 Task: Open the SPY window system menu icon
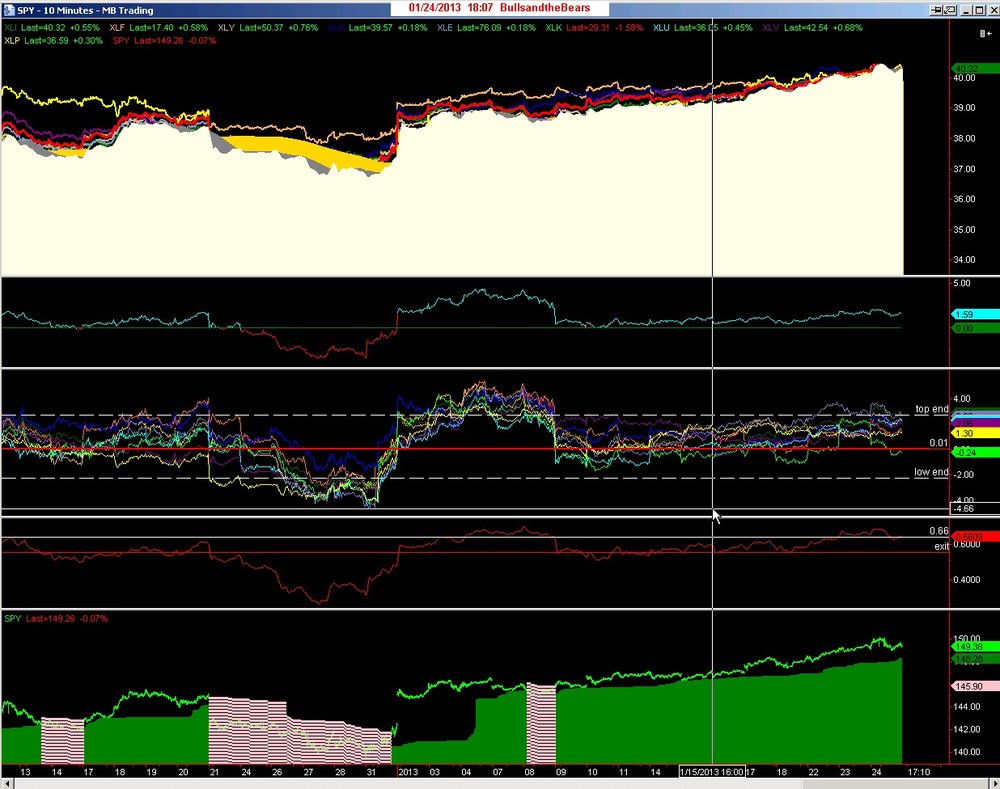[x=7, y=10]
